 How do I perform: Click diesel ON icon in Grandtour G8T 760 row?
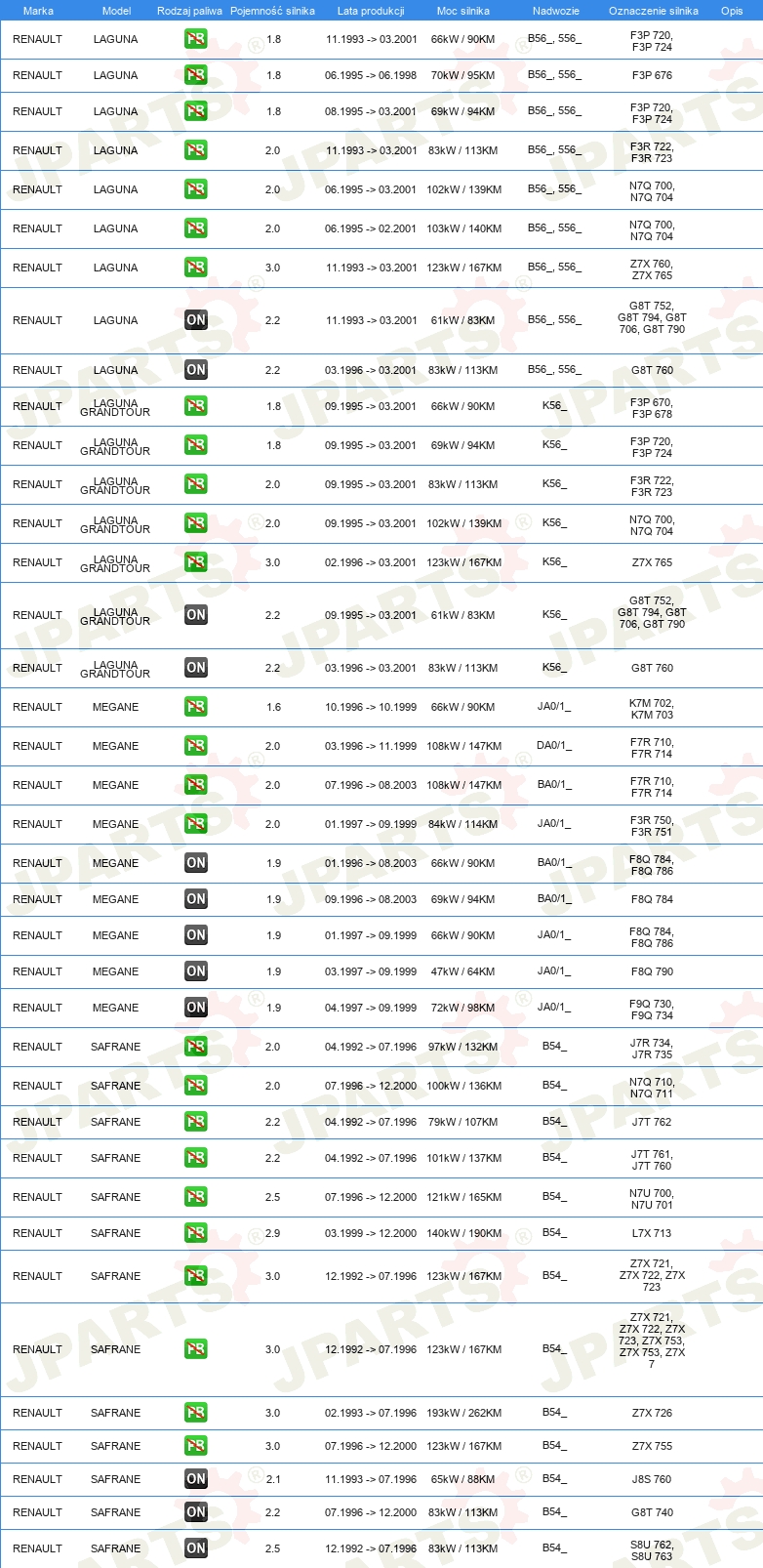pos(196,668)
